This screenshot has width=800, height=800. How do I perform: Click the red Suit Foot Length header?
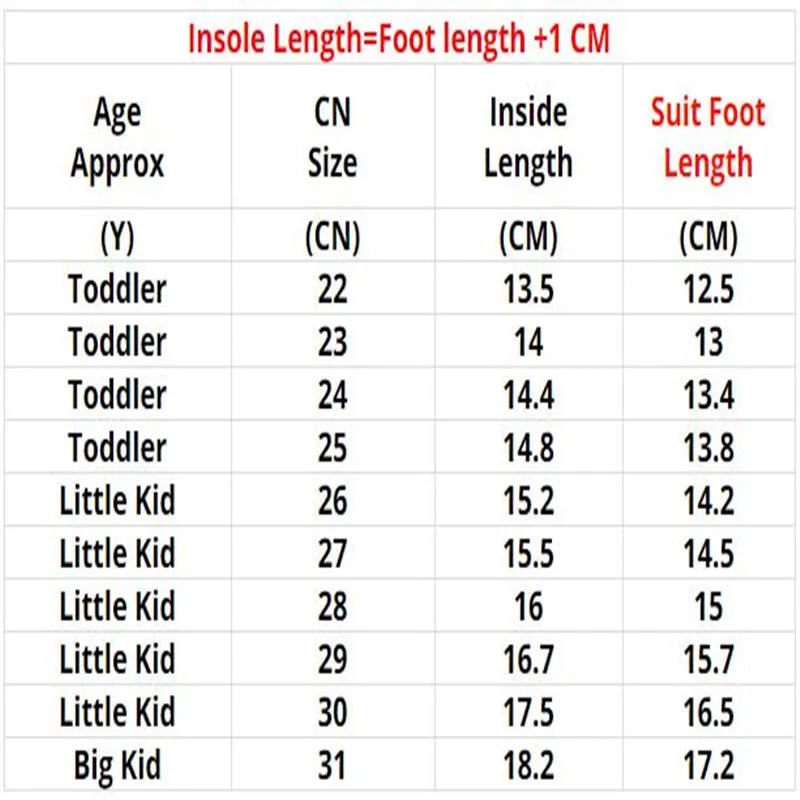[x=708, y=138]
